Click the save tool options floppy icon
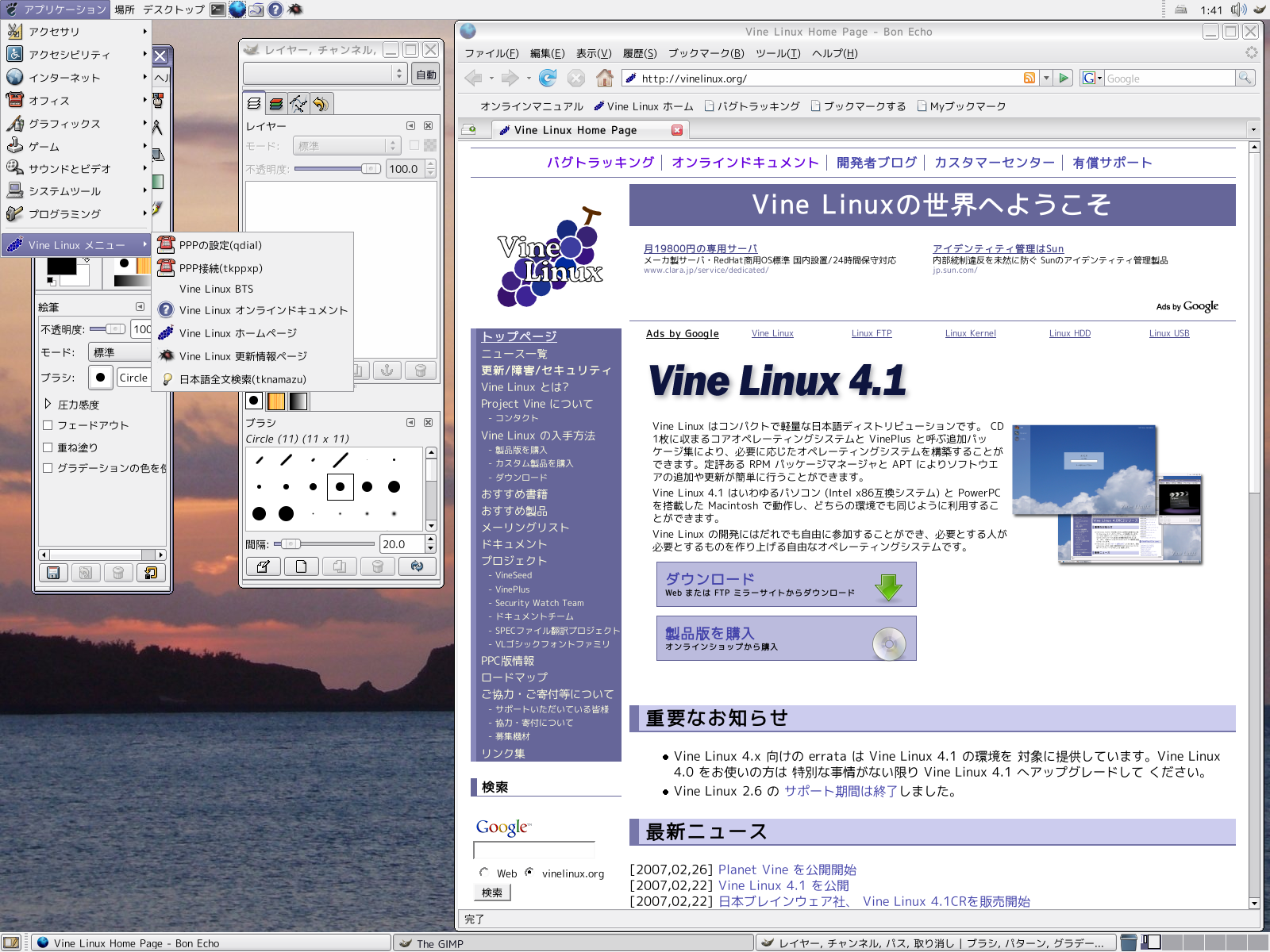Viewport: 1270px width, 952px height. click(x=53, y=572)
